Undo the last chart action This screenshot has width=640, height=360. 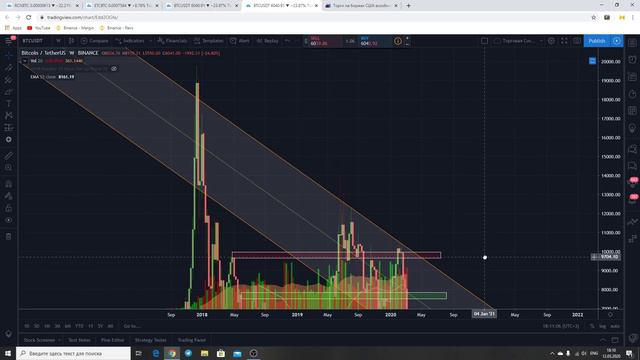[287, 41]
